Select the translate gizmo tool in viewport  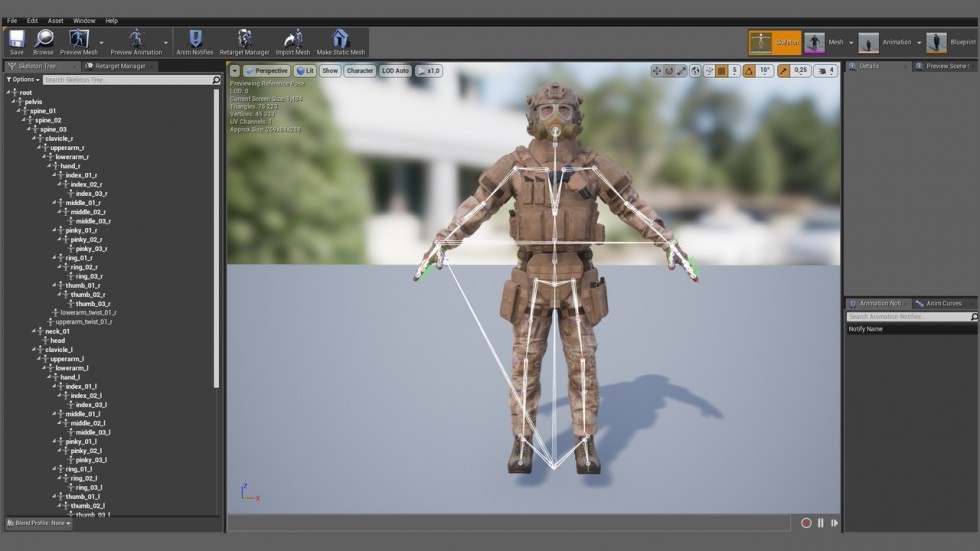(x=656, y=71)
